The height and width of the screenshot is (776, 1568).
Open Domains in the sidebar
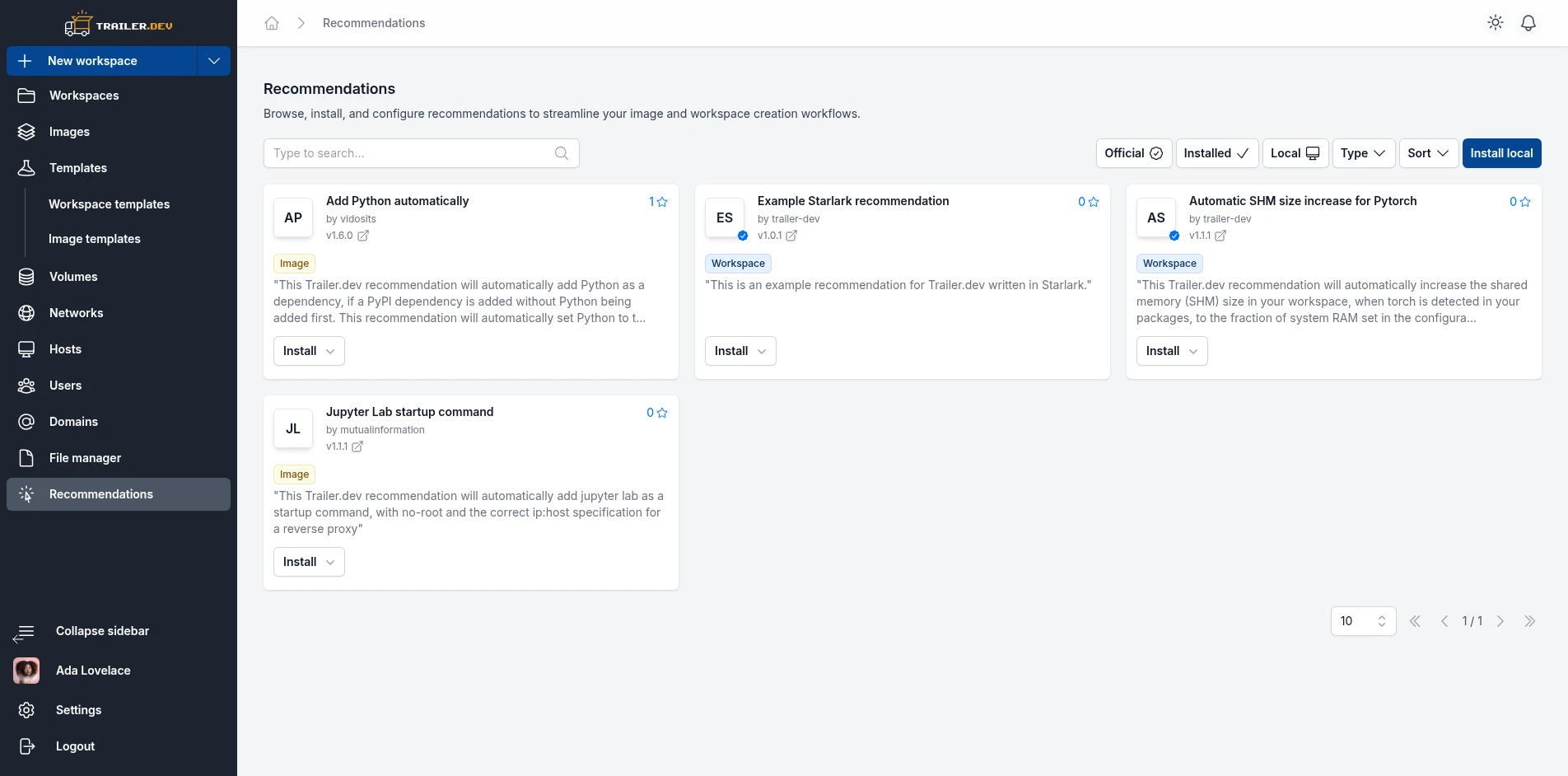[x=119, y=422]
